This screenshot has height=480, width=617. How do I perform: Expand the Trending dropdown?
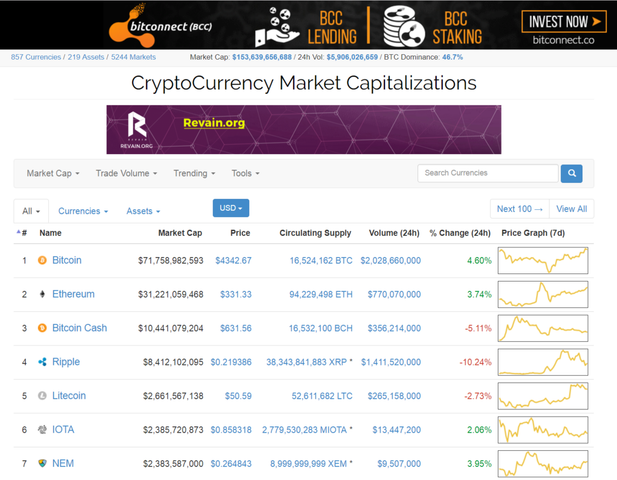pyautogui.click(x=194, y=173)
